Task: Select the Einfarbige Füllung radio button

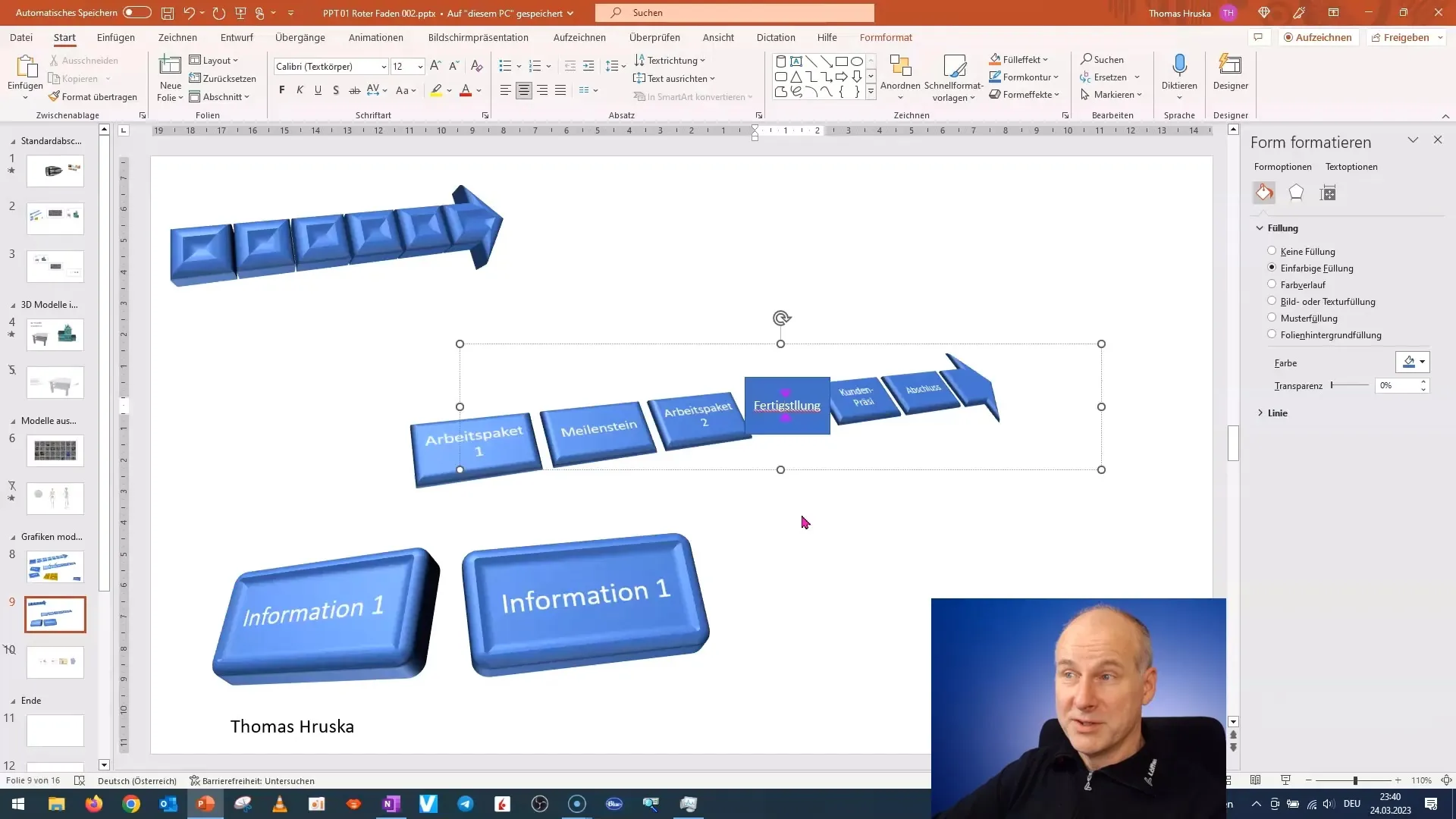Action: tap(1271, 267)
